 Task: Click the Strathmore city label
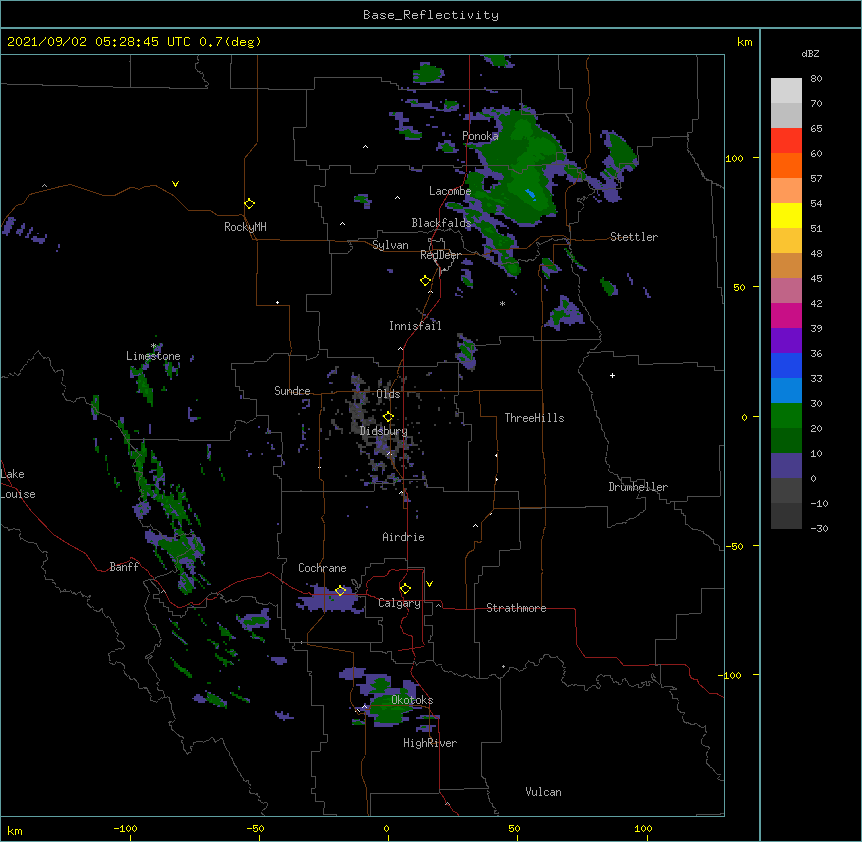(516, 608)
